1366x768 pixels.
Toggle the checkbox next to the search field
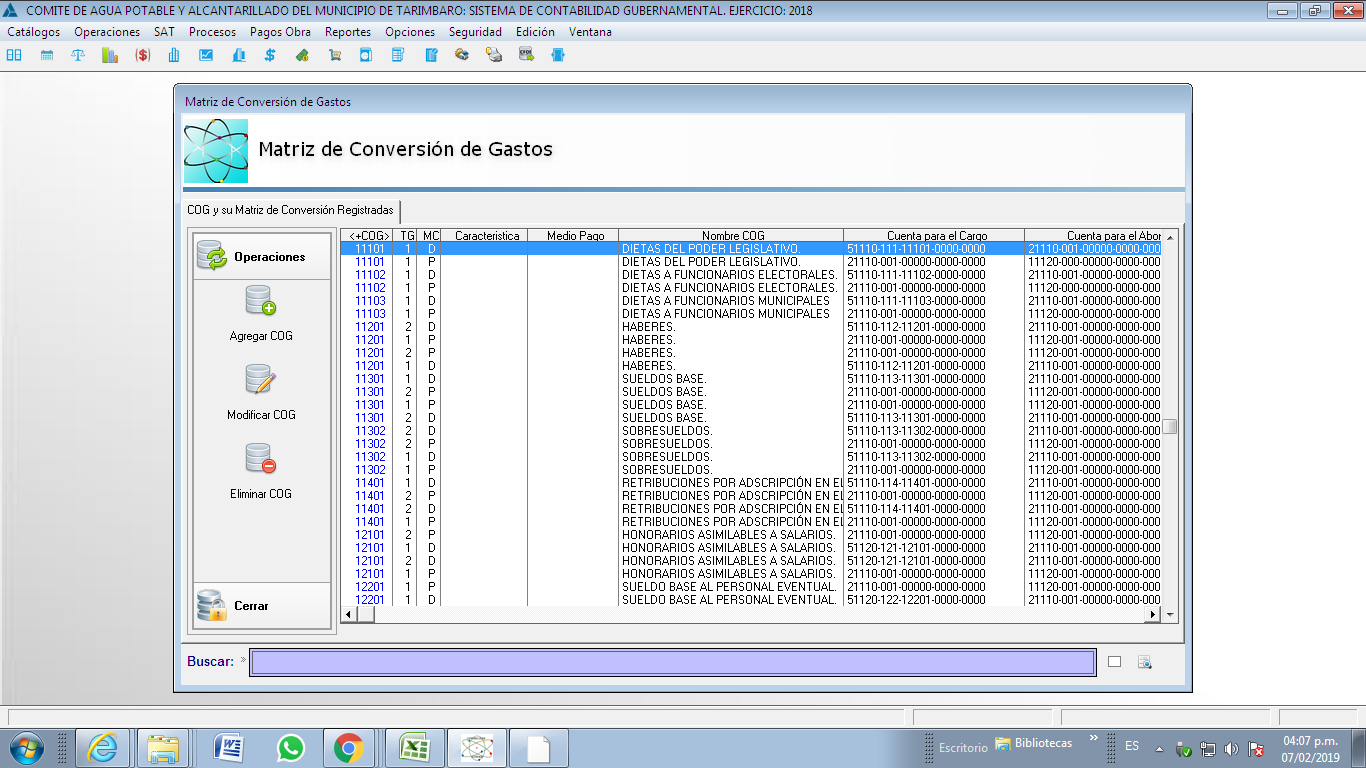[1114, 662]
